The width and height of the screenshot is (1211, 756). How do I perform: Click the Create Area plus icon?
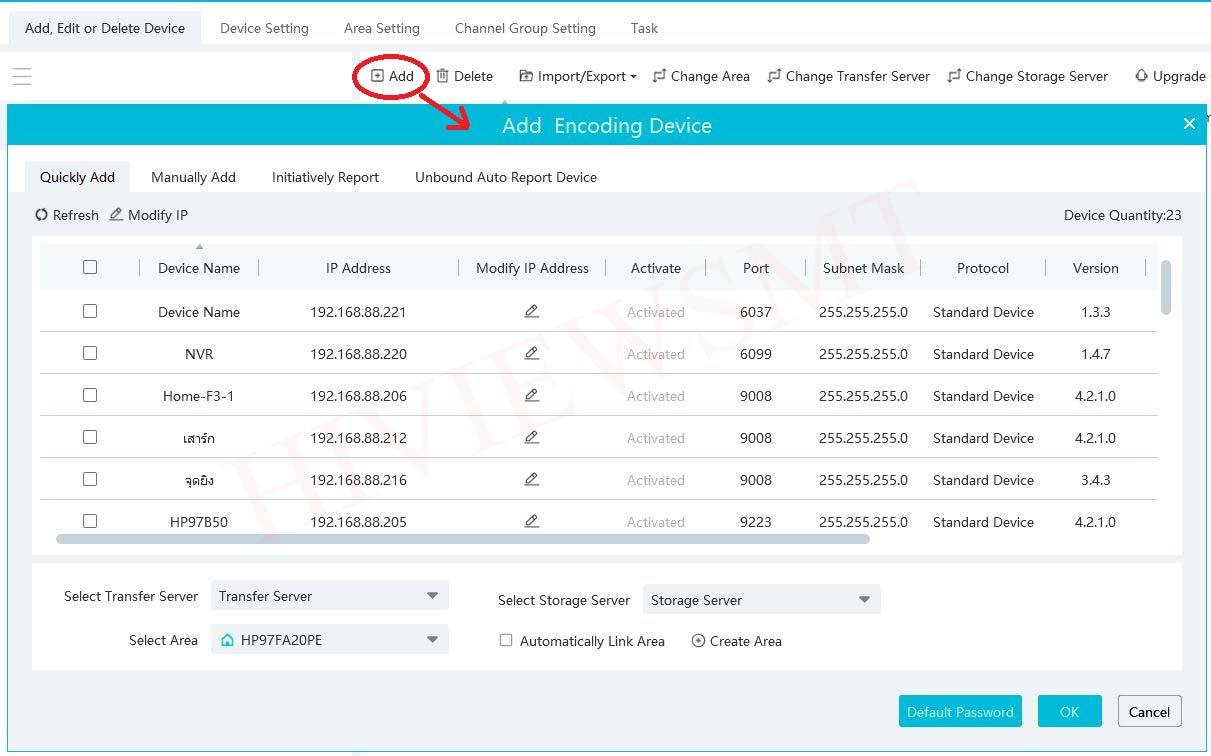click(698, 641)
